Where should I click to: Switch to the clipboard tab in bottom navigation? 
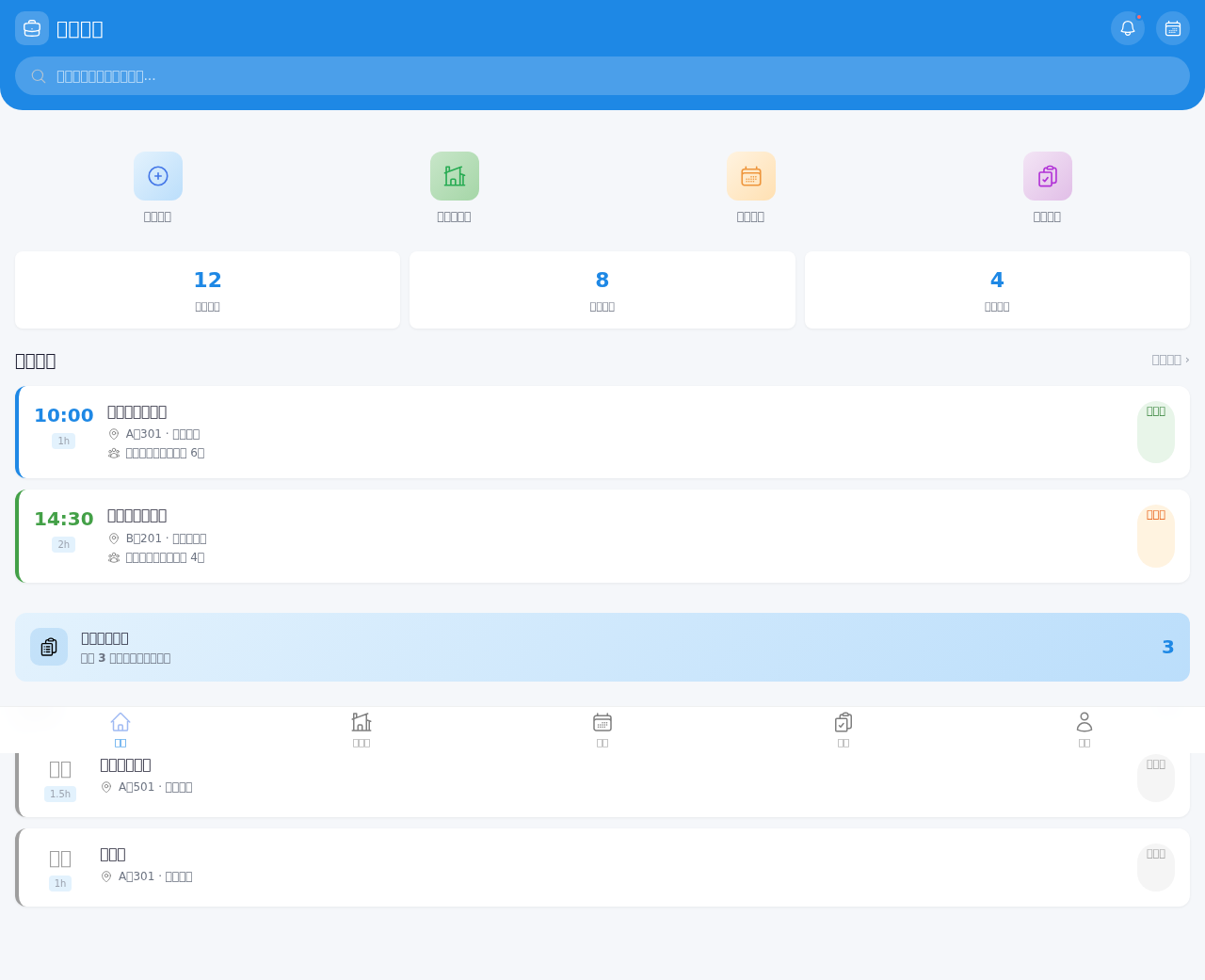click(843, 730)
